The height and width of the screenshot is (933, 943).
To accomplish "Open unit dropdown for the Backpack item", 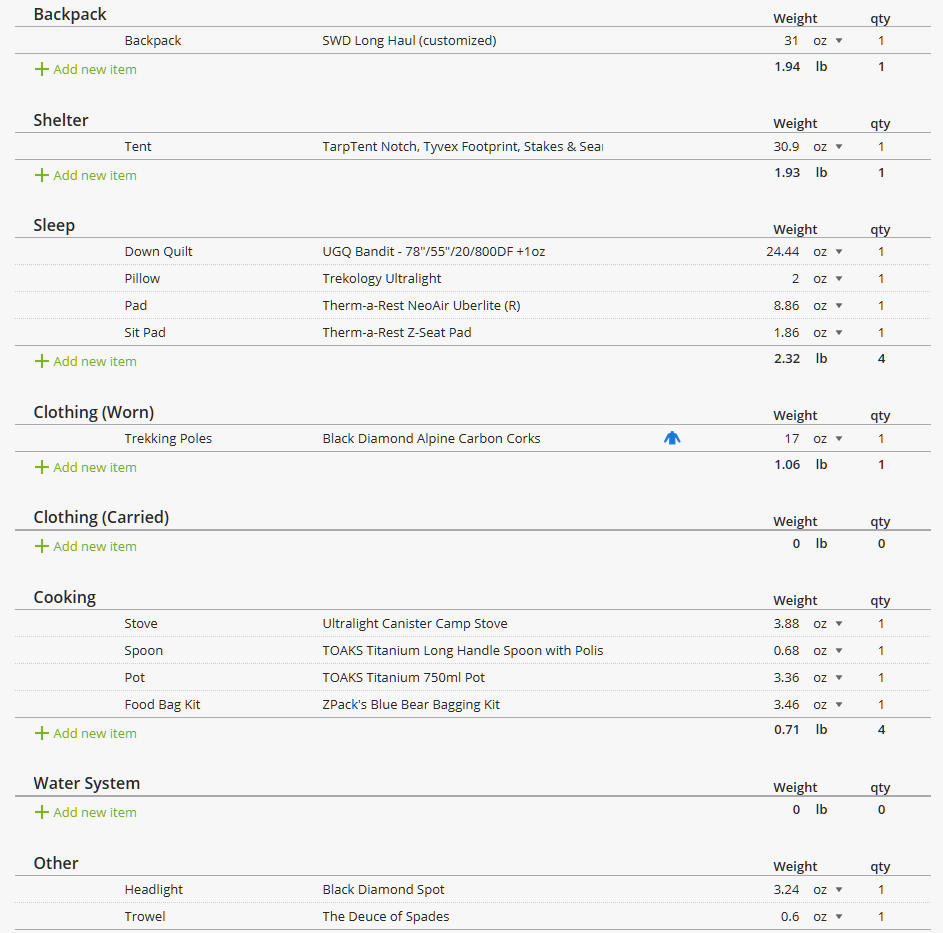I will [827, 41].
